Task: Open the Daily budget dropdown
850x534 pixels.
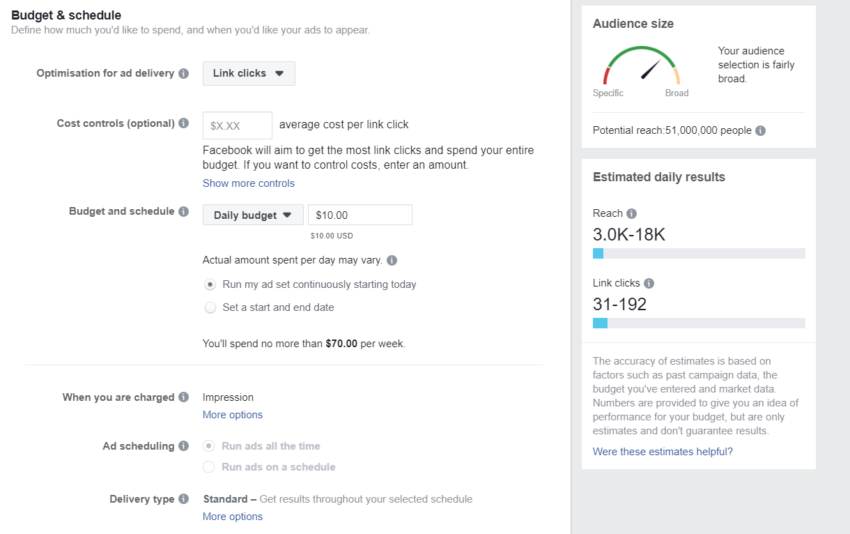Action: point(252,215)
